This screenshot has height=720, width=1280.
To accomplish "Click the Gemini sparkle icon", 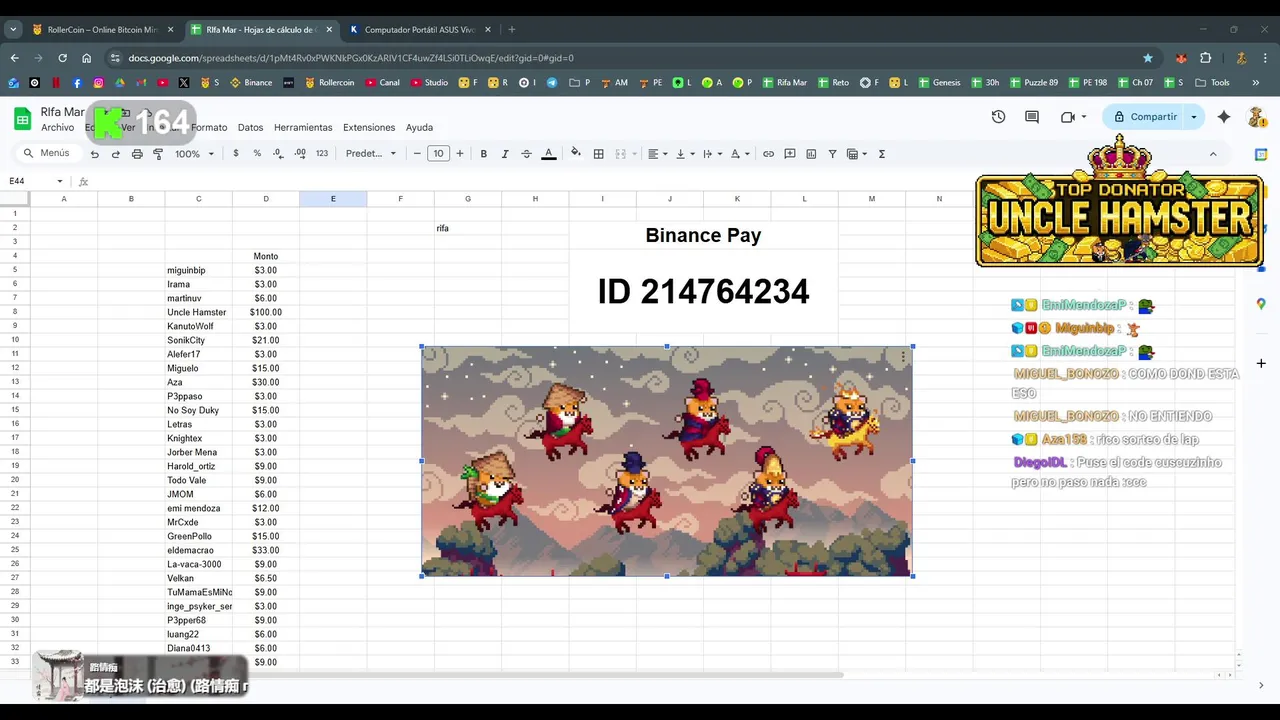I will (x=1224, y=117).
